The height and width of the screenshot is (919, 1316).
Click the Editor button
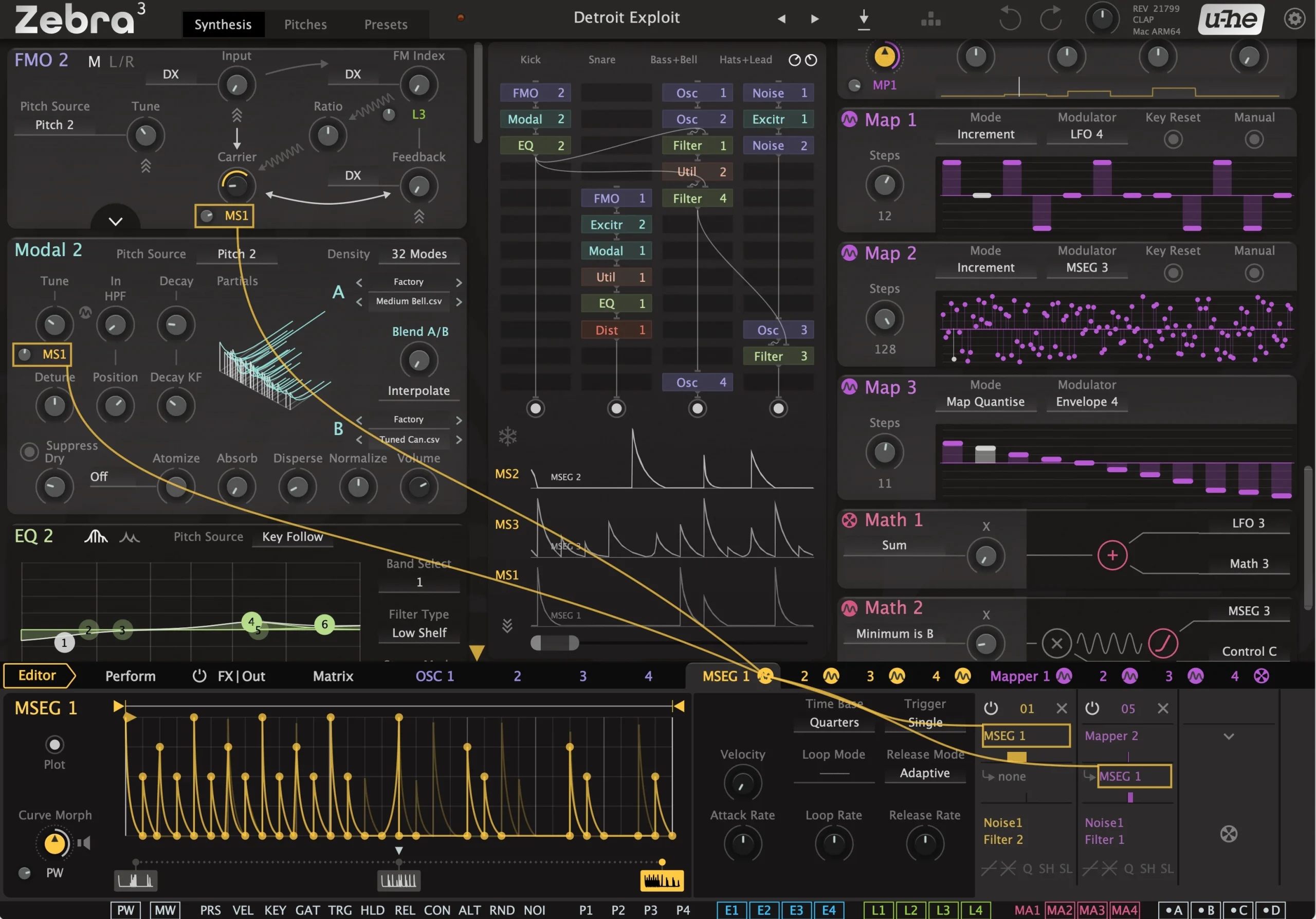point(39,675)
